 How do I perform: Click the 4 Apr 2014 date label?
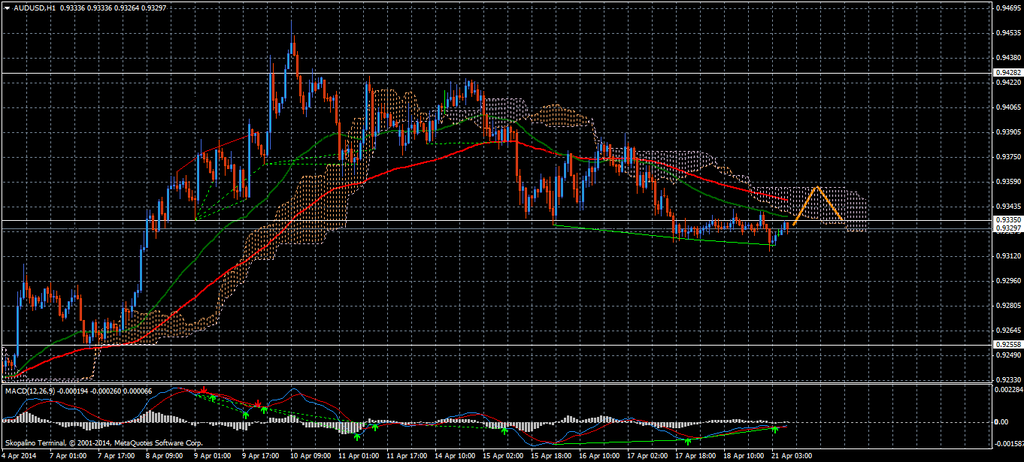pos(20,454)
